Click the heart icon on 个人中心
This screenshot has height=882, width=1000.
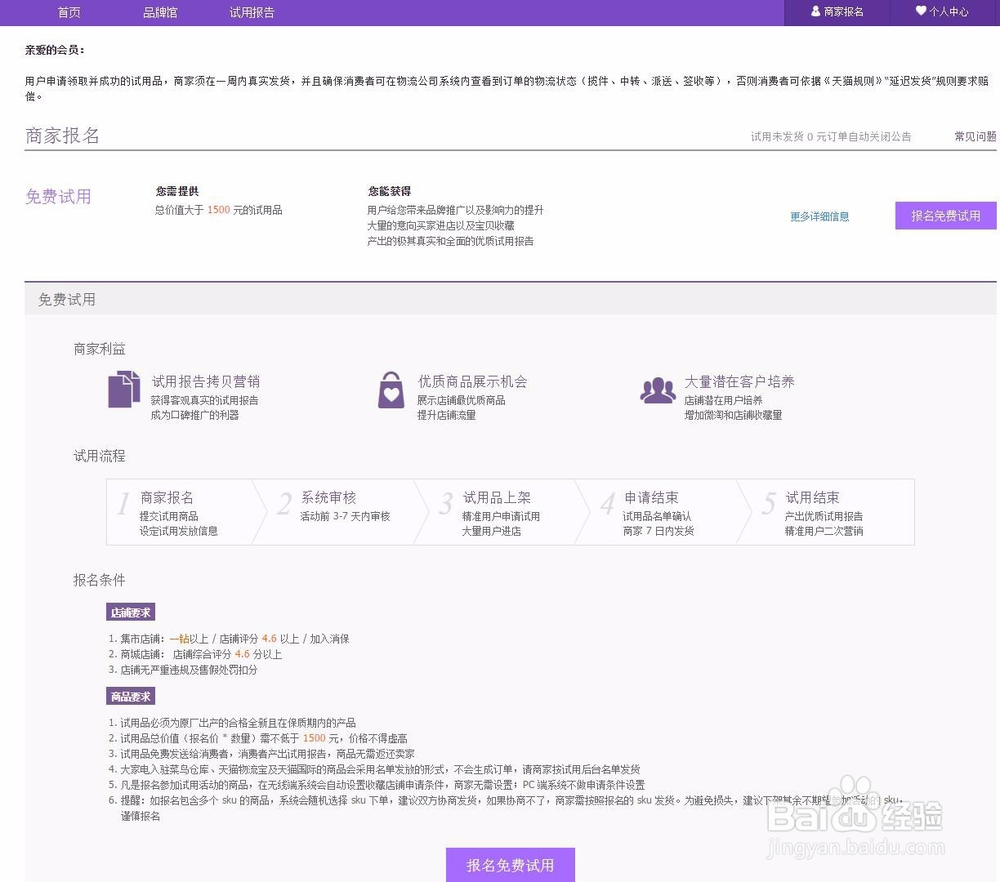(922, 12)
